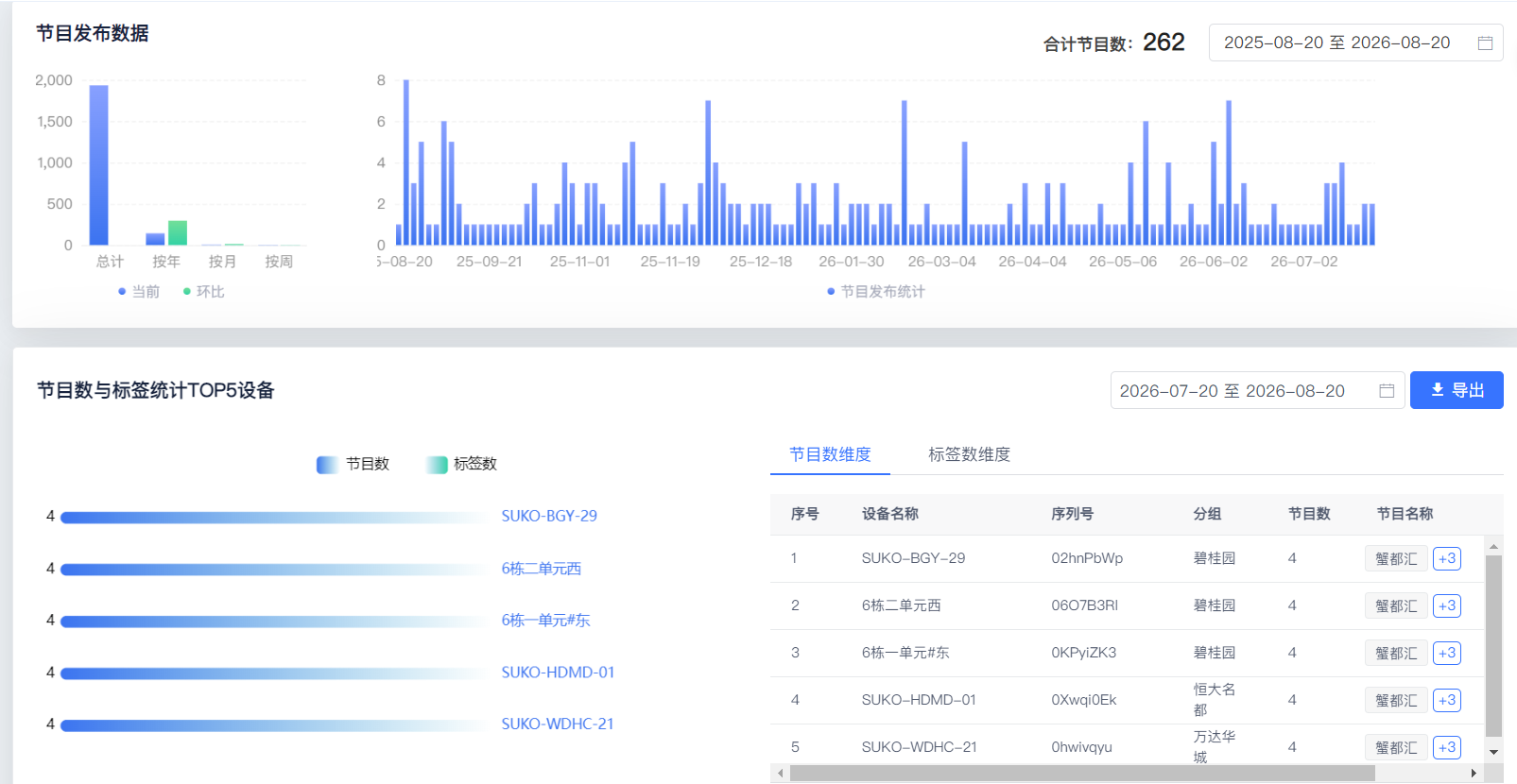Click 蟹都汇 tag in SUKO-HDMD-01 row
This screenshot has height=784, width=1517.
pyautogui.click(x=1396, y=700)
